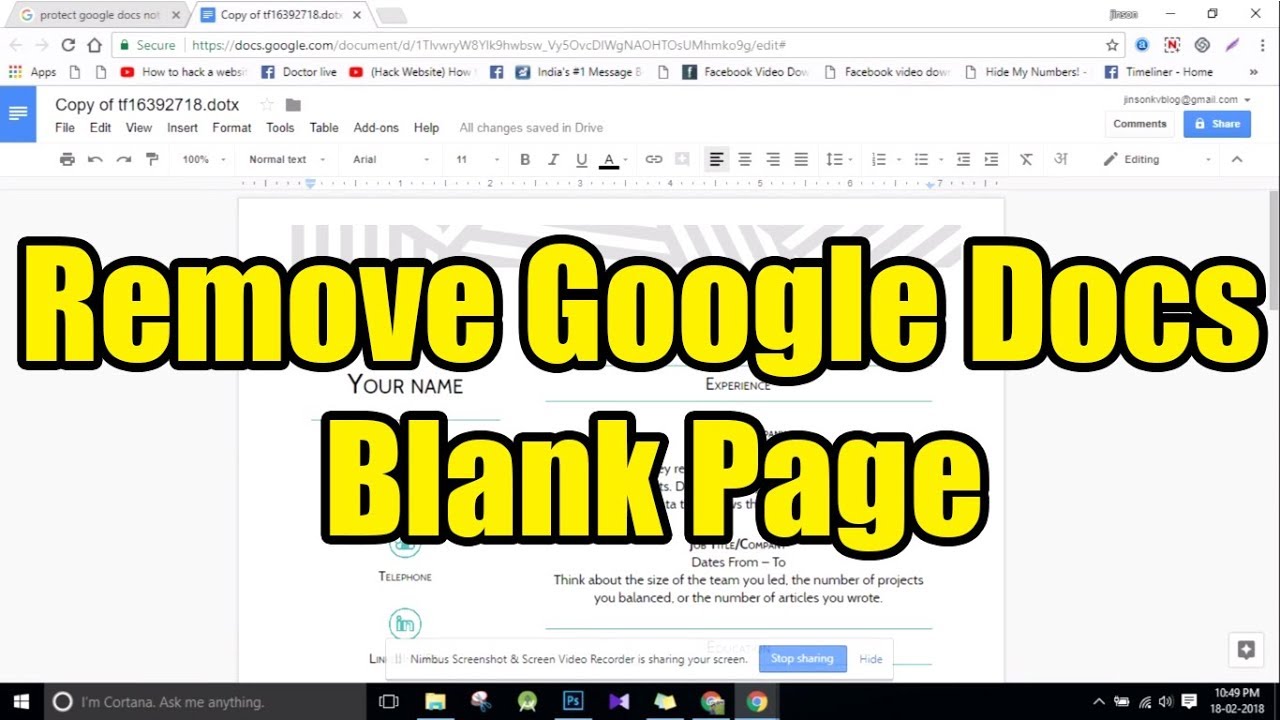This screenshot has width=1280, height=720.
Task: Open the Windows Start menu
Action: click(x=20, y=701)
